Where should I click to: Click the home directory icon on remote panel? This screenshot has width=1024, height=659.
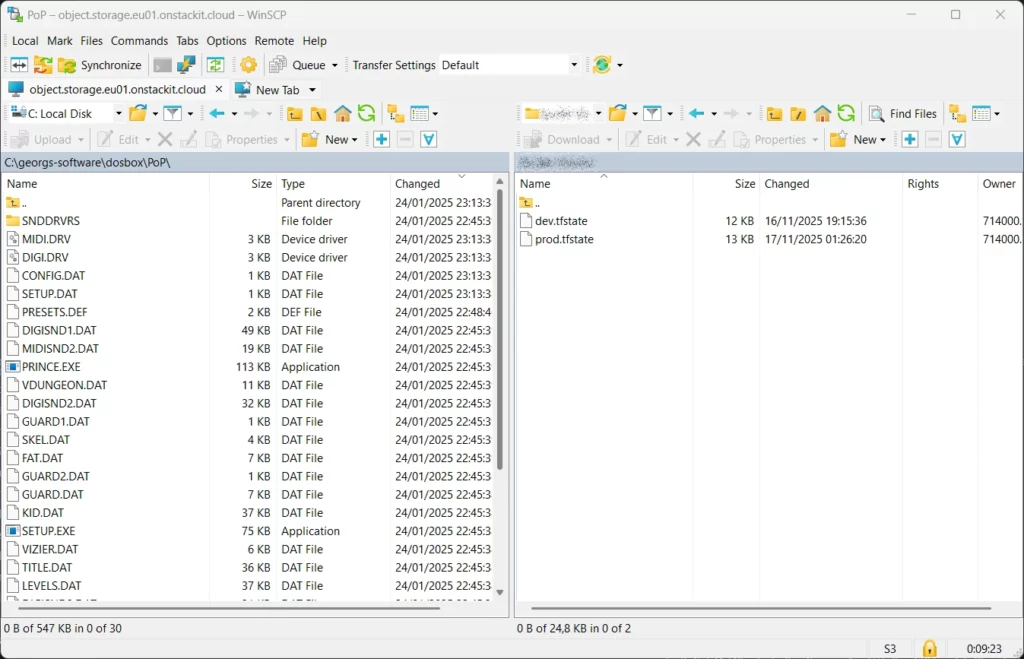[x=822, y=114]
